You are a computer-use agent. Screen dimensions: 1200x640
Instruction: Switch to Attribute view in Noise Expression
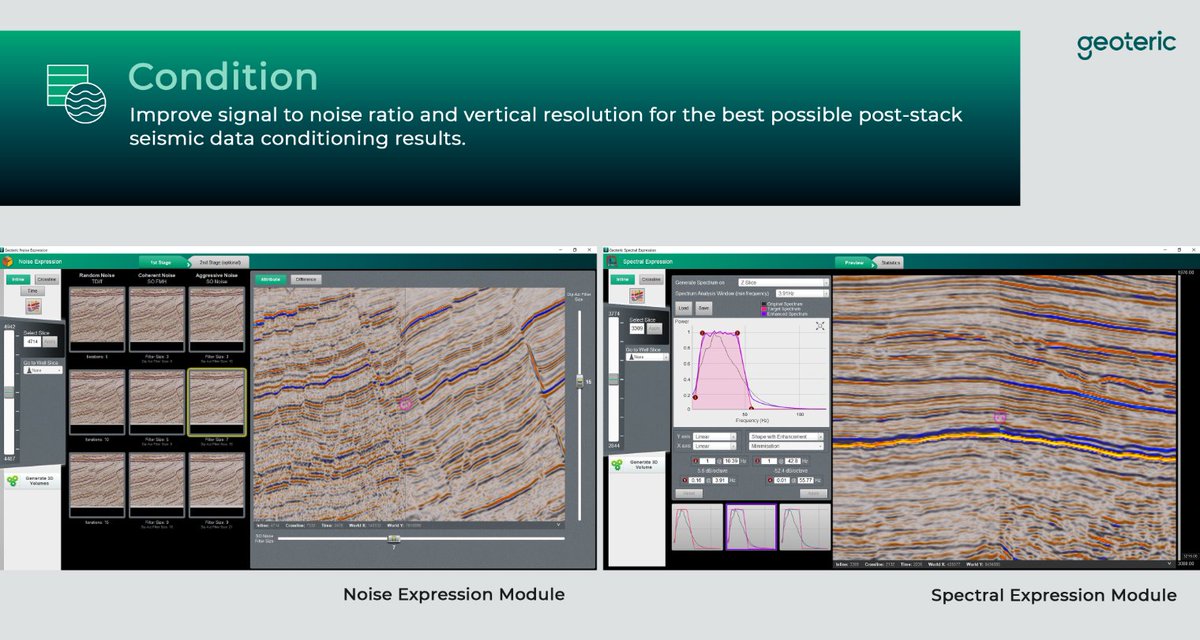[270, 279]
